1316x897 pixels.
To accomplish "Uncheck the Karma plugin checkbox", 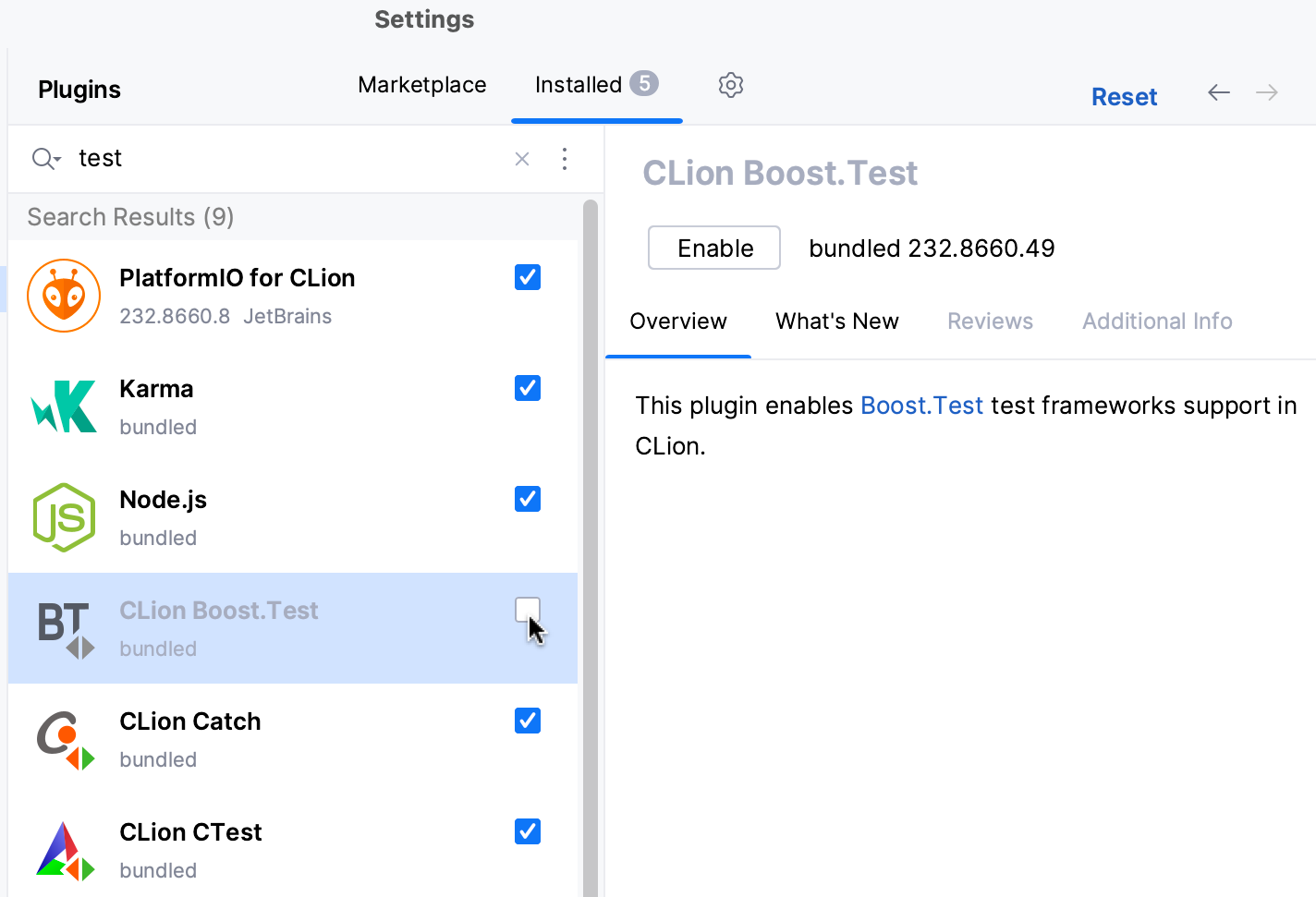I will (x=528, y=388).
